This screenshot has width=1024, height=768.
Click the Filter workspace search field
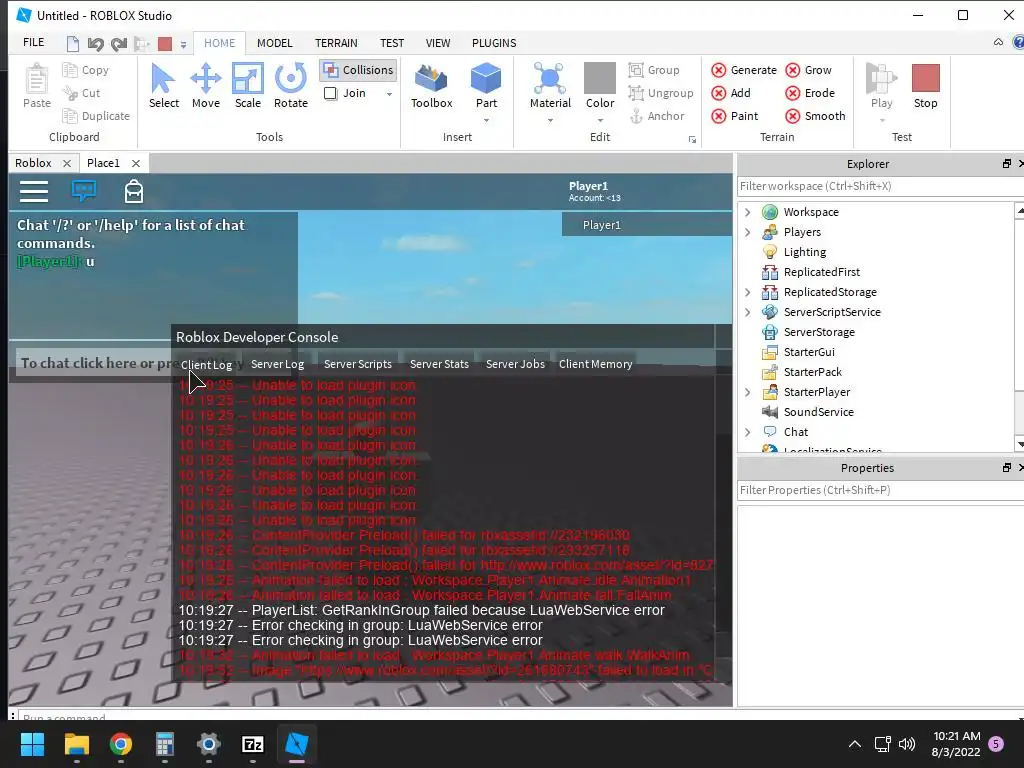880,186
